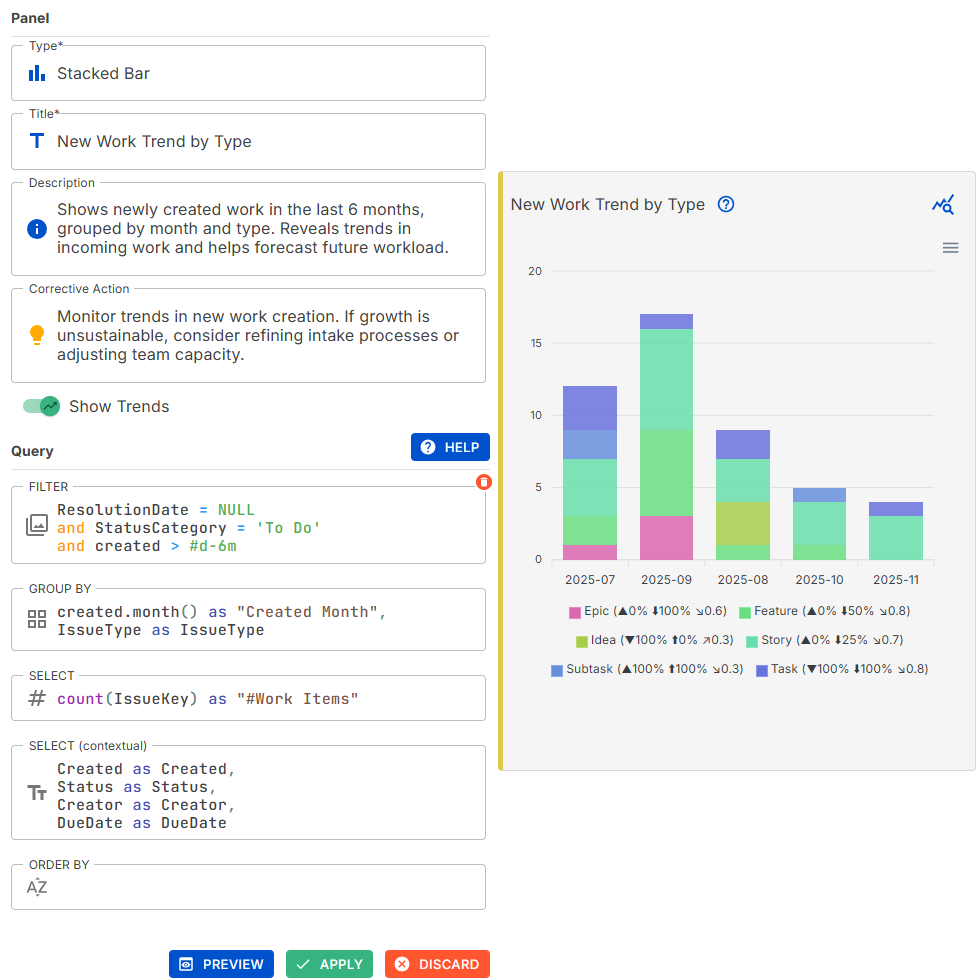Discard changes with the DISCARD button
980x980 pixels.
pyautogui.click(x=437, y=964)
